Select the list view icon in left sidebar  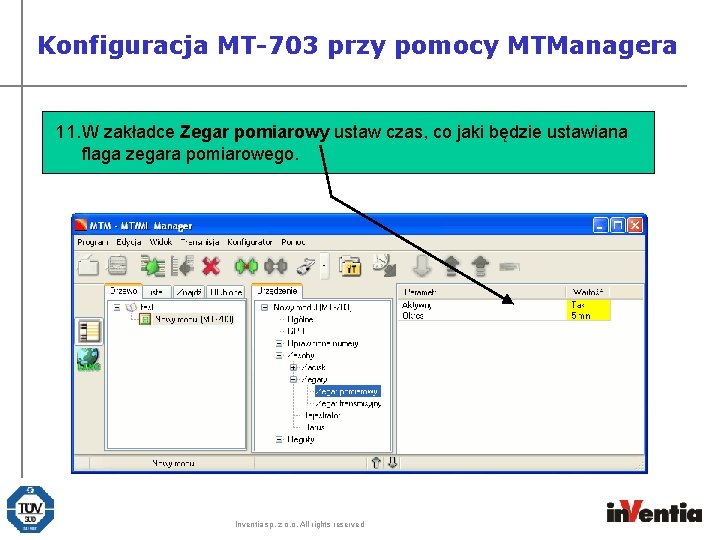(89, 332)
